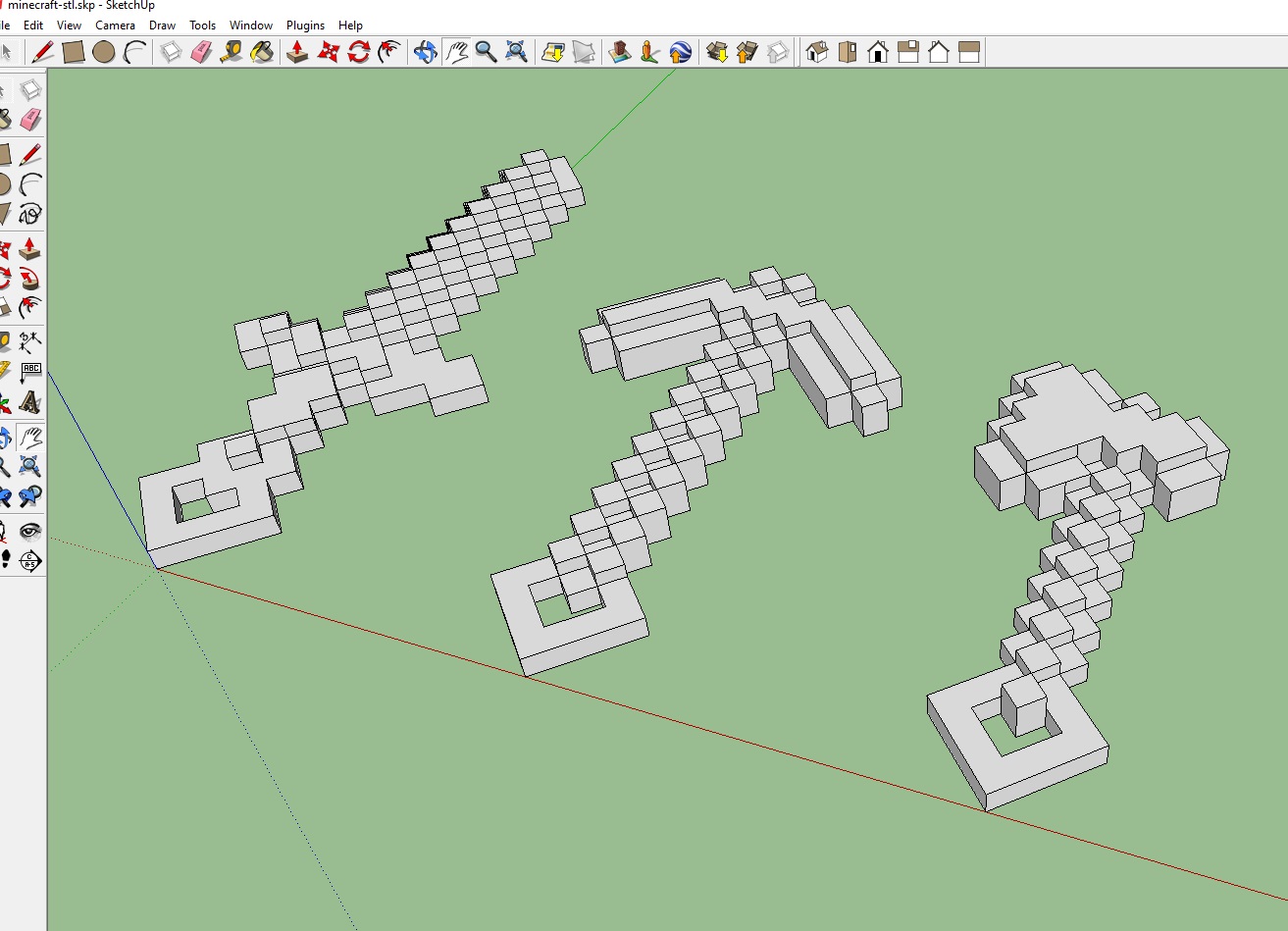Open the Edit menu
The image size is (1288, 931).
(33, 26)
